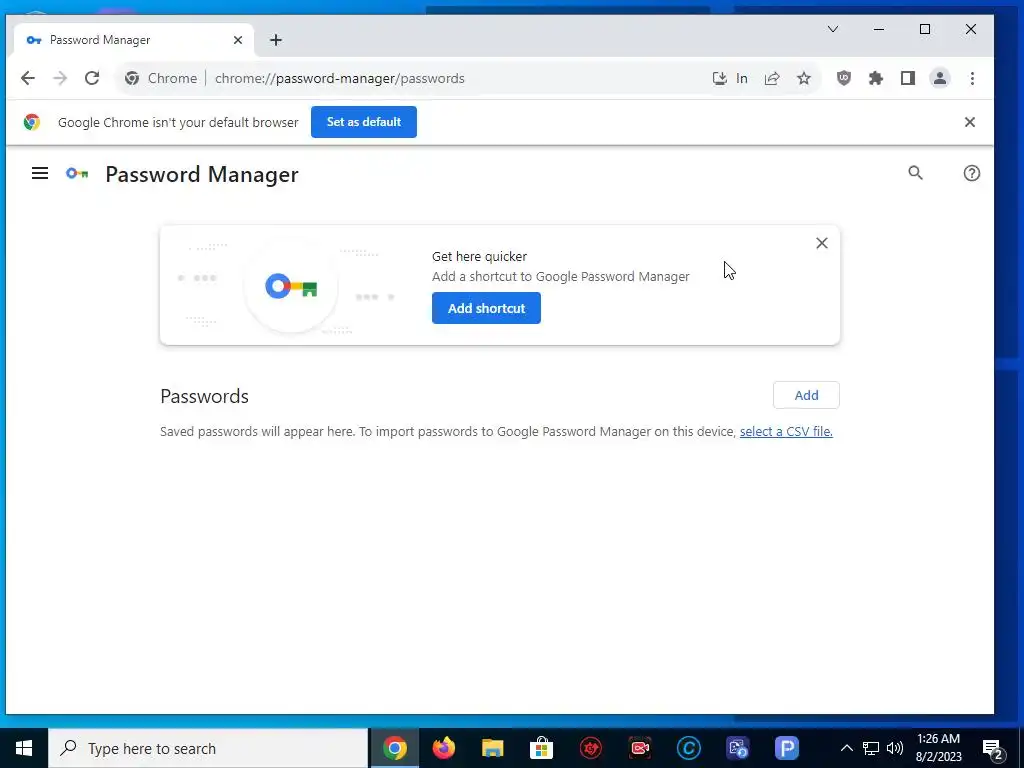The width and height of the screenshot is (1024, 768).
Task: Open the notification center icon
Action: pos(993,748)
